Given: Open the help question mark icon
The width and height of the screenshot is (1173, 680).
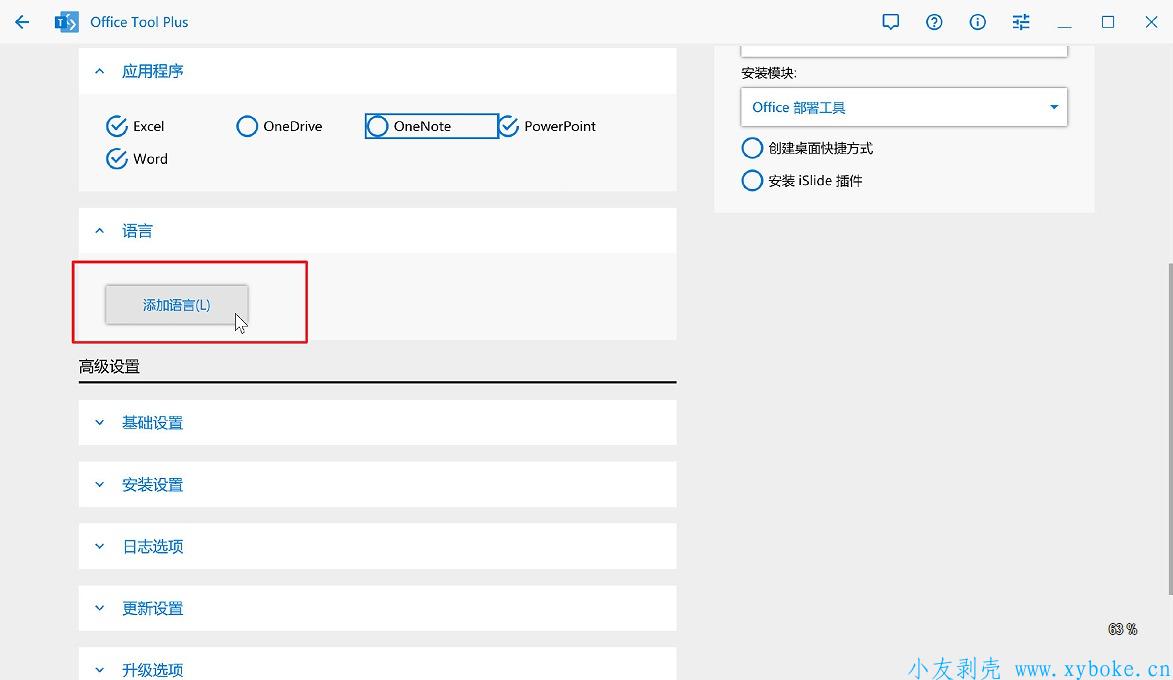Looking at the screenshot, I should click(x=934, y=22).
